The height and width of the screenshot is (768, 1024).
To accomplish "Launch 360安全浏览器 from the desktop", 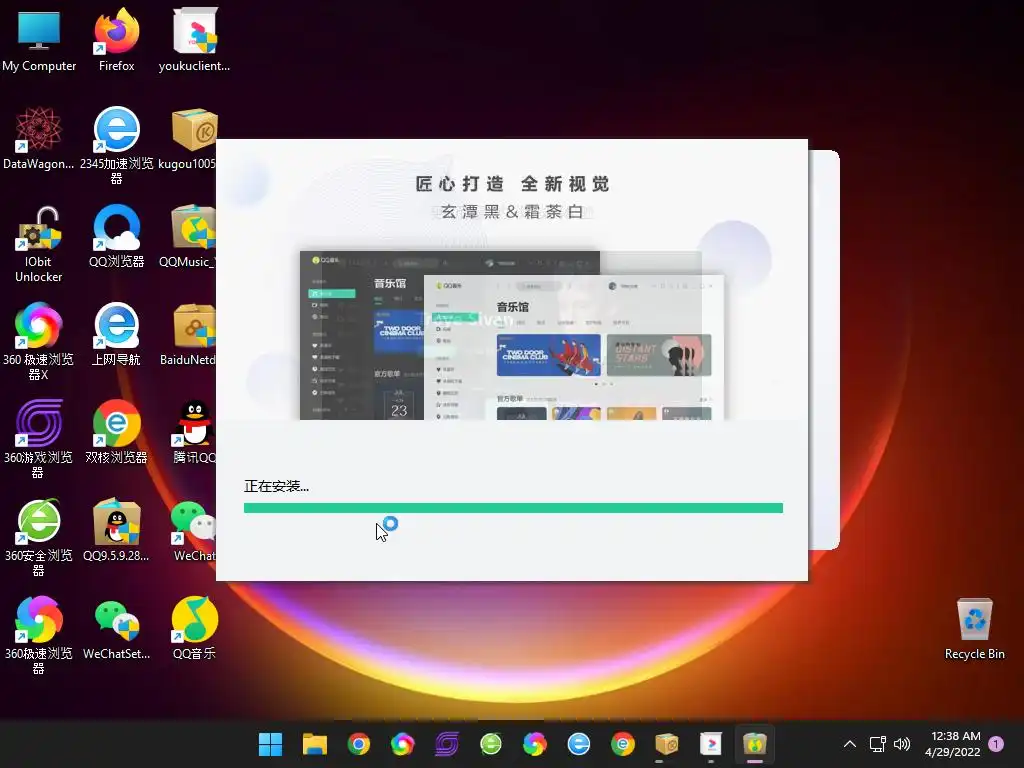I will (x=39, y=537).
